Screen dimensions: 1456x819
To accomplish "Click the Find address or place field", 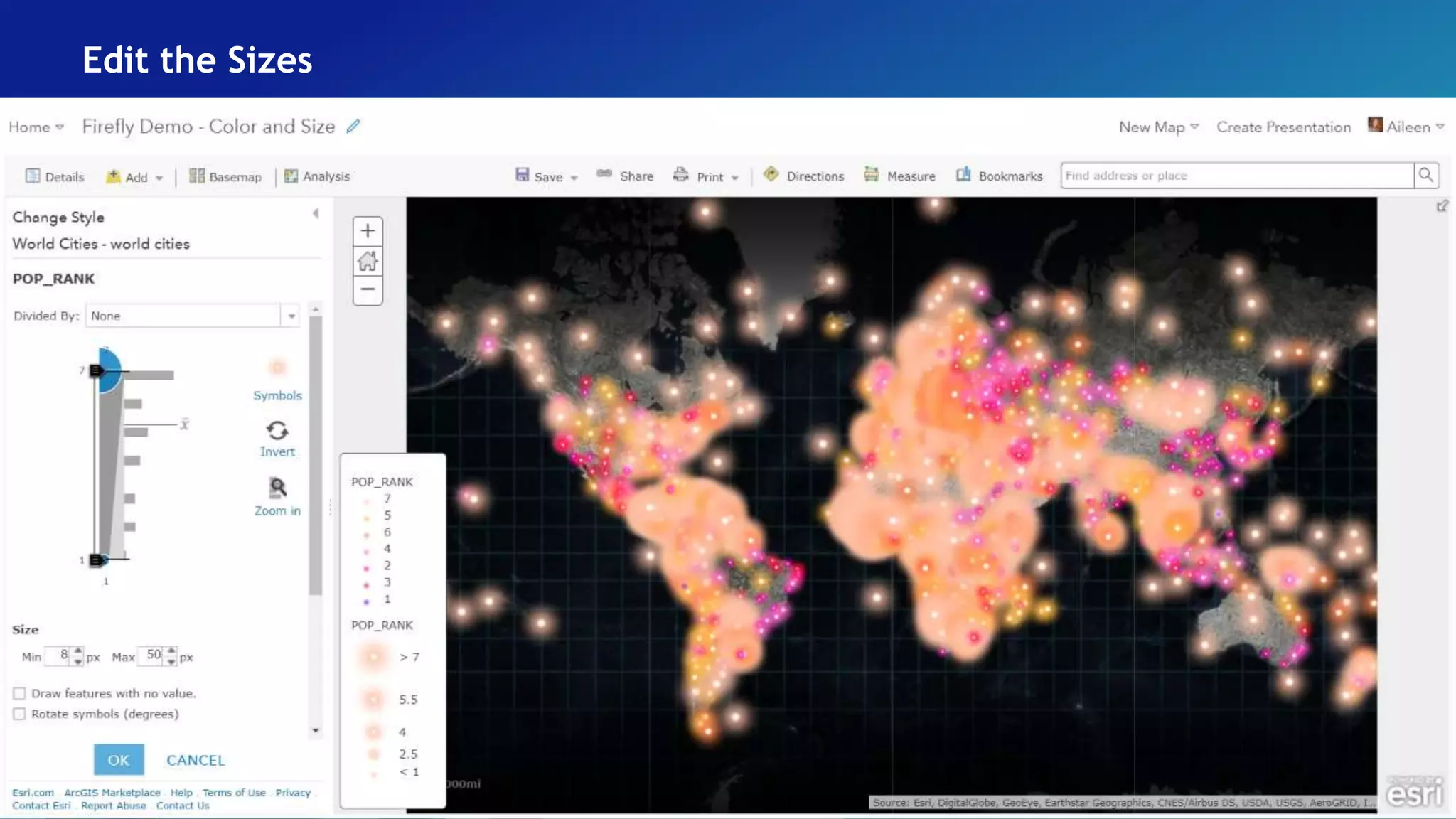I will click(x=1237, y=176).
